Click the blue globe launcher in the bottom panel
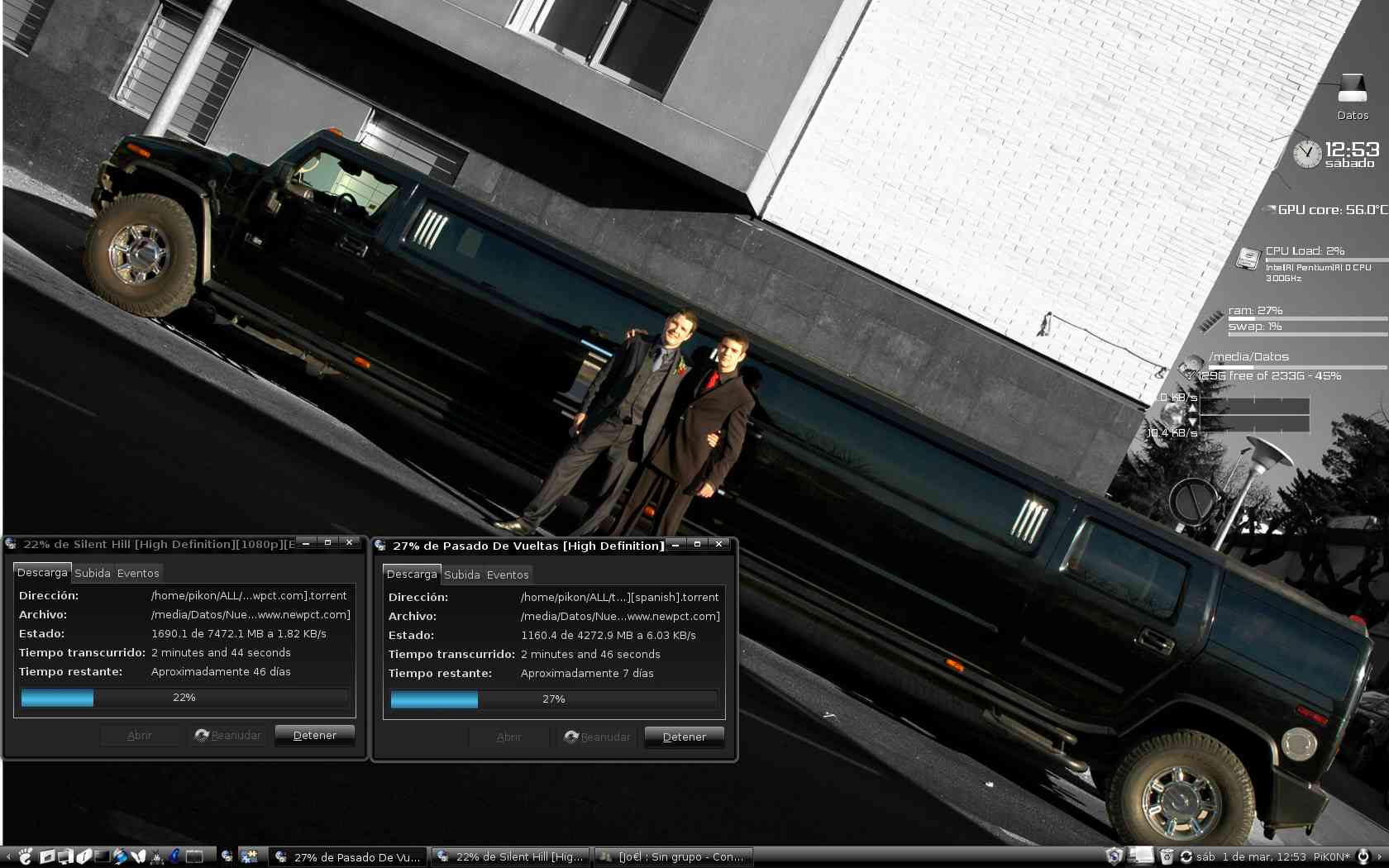Screen dimensions: 1389x868 120,856
